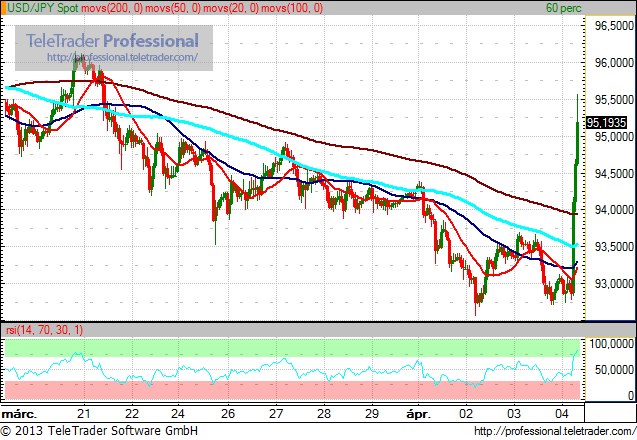Image resolution: width=637 pixels, height=440 pixels.
Task: Click the 94,5000 price axis label
Action: (x=614, y=173)
